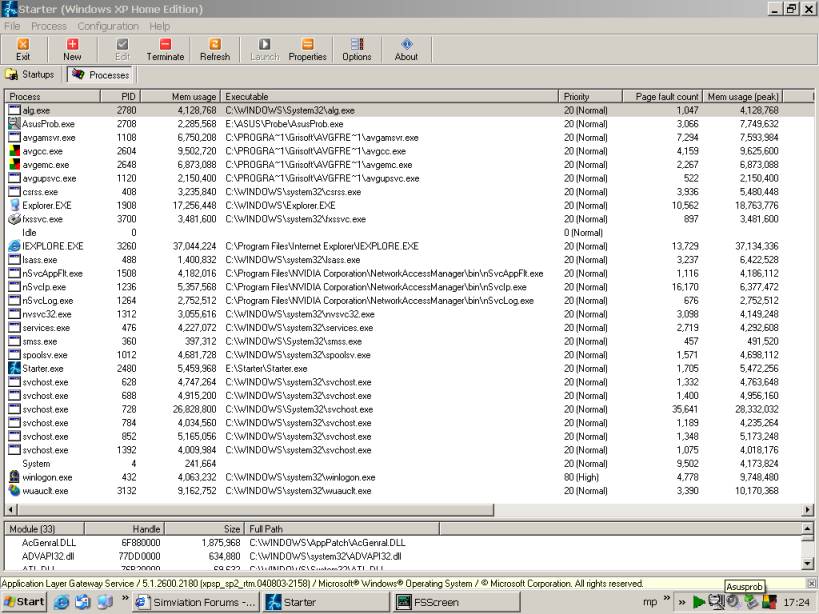Sort by Page fault count column

click(x=666, y=97)
